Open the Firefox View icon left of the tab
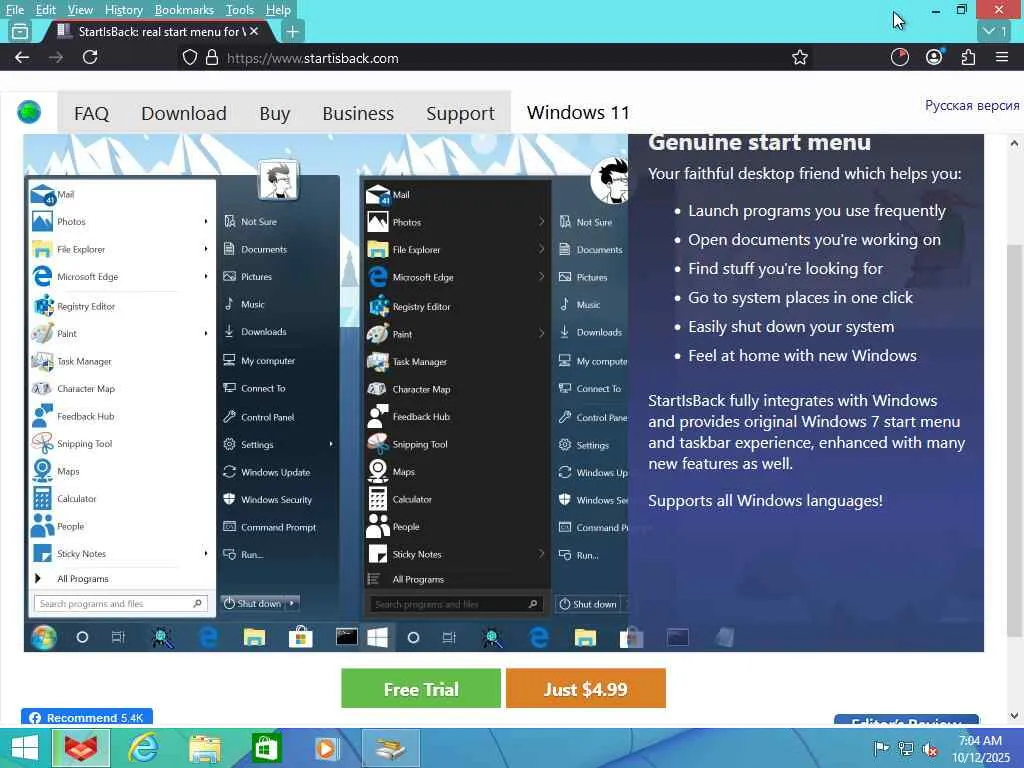 tap(20, 31)
